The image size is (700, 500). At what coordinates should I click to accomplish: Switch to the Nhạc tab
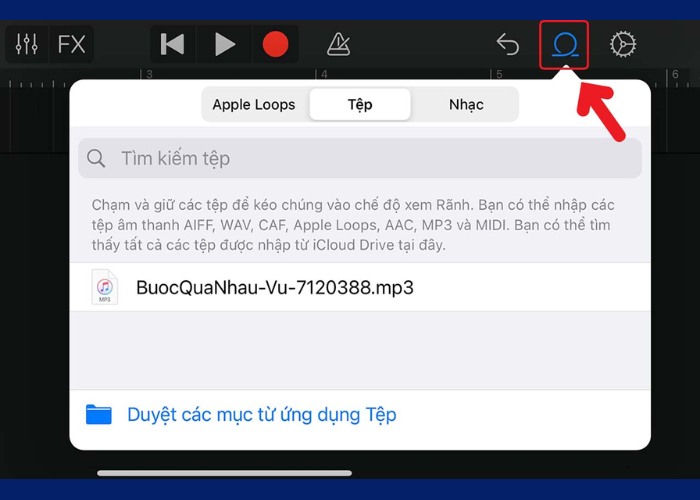(466, 104)
